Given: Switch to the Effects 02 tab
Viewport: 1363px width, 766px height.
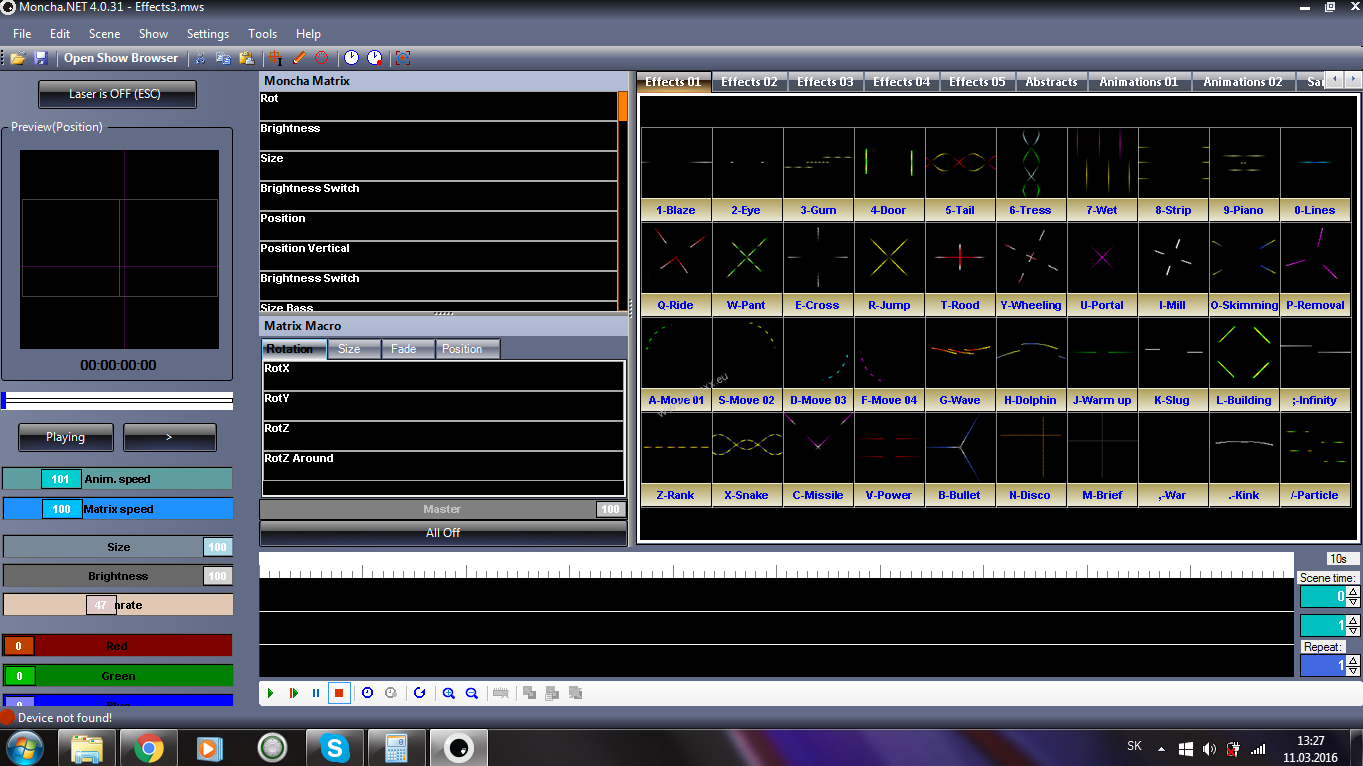Looking at the screenshot, I should click(x=749, y=82).
